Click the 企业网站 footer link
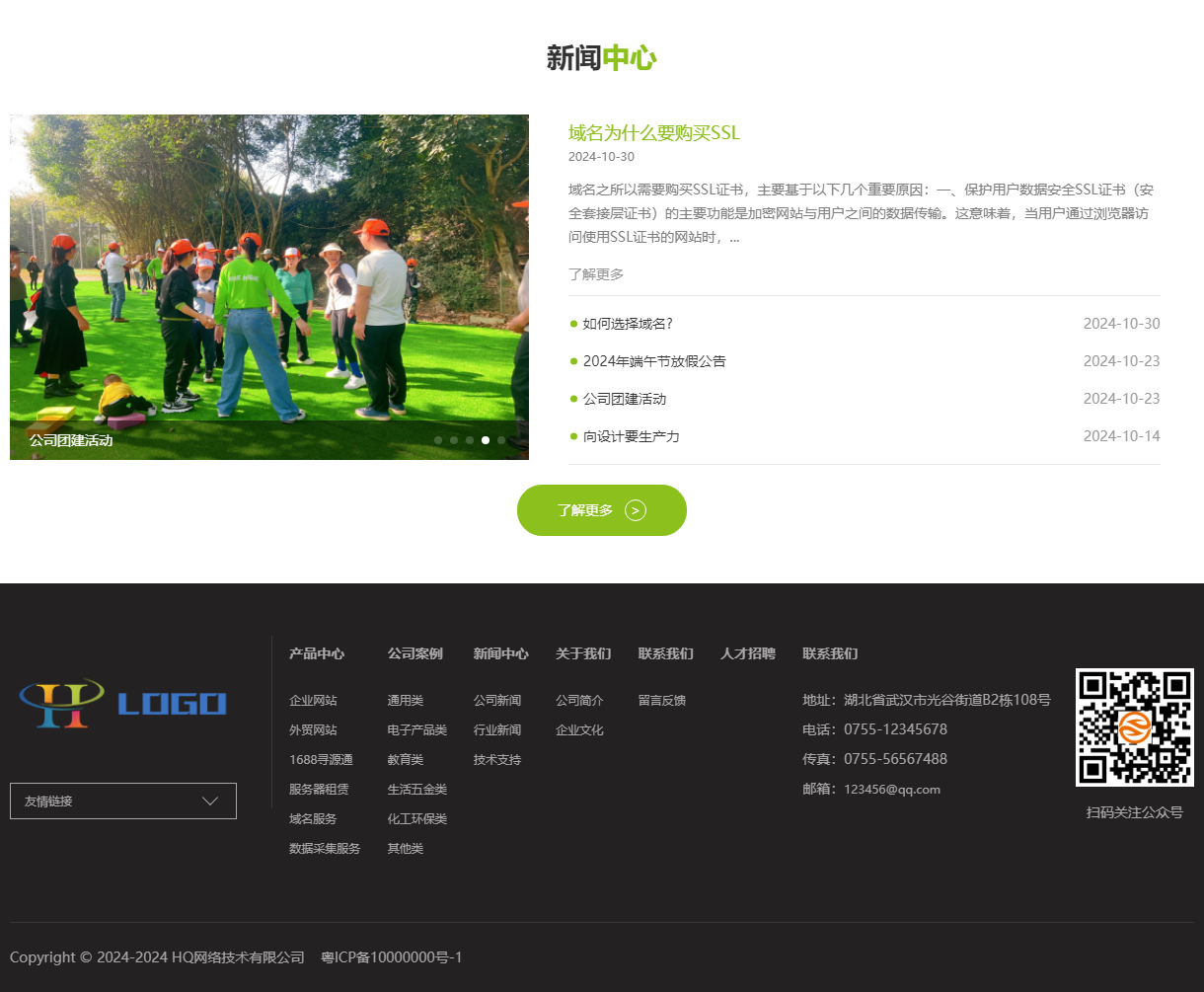Image resolution: width=1204 pixels, height=992 pixels. pos(313,701)
